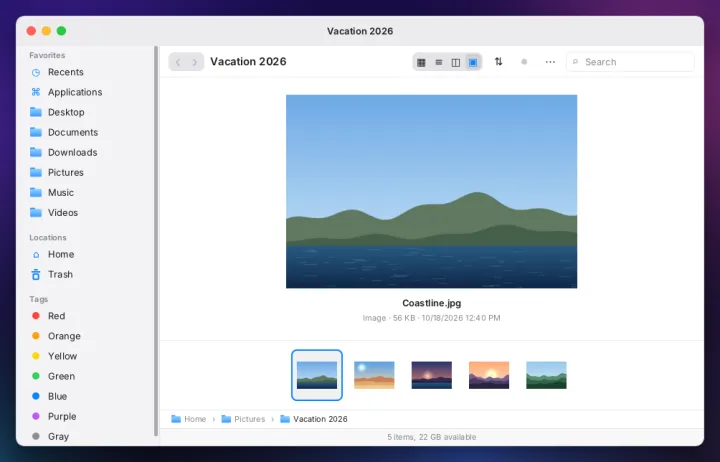This screenshot has width=720, height=462.
Task: Click the sidebar scrollbar
Action: [x=156, y=241]
